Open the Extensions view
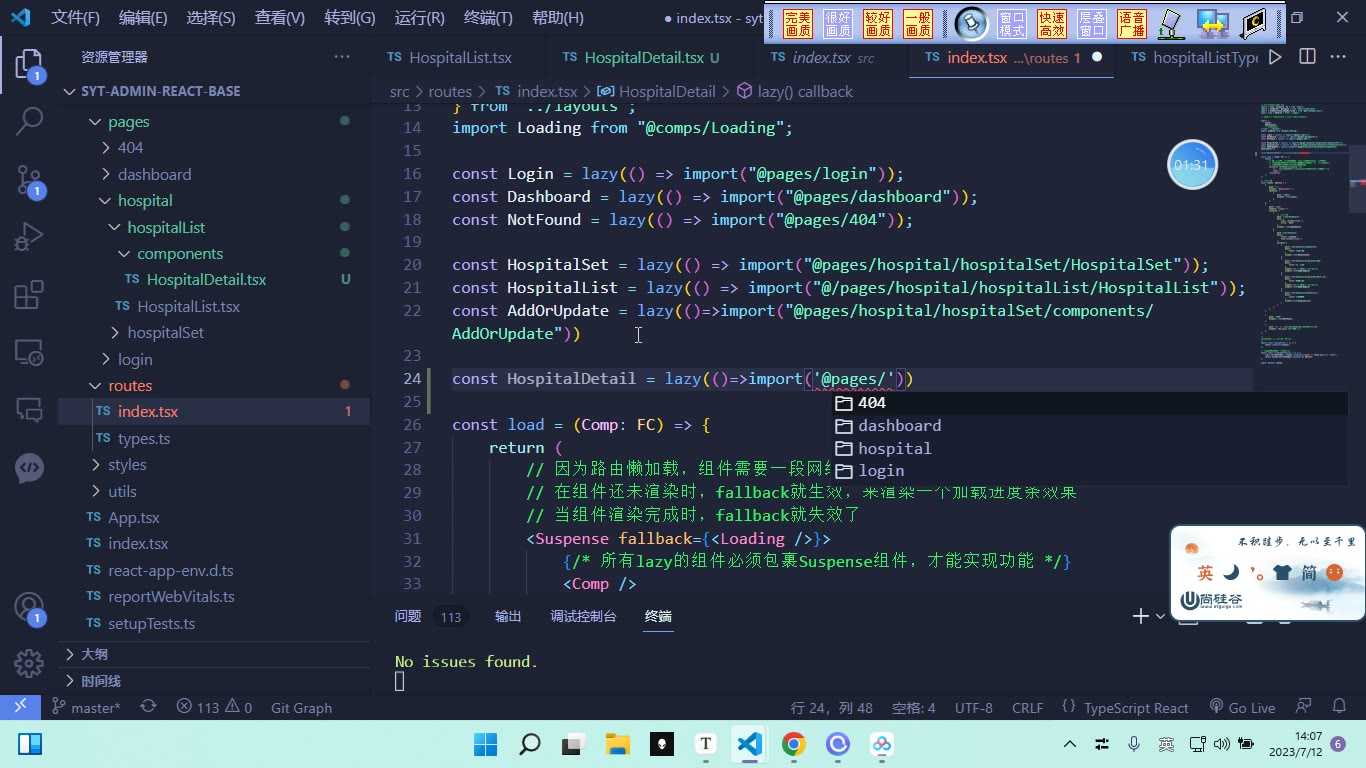The width and height of the screenshot is (1366, 768). [29, 295]
